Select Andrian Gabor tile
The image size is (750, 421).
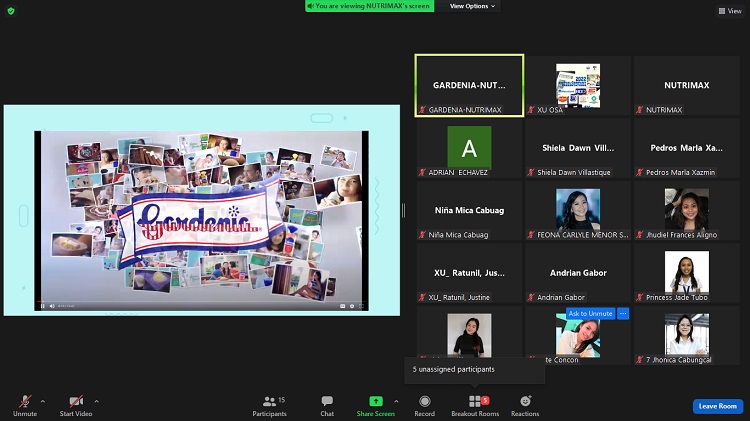578,273
